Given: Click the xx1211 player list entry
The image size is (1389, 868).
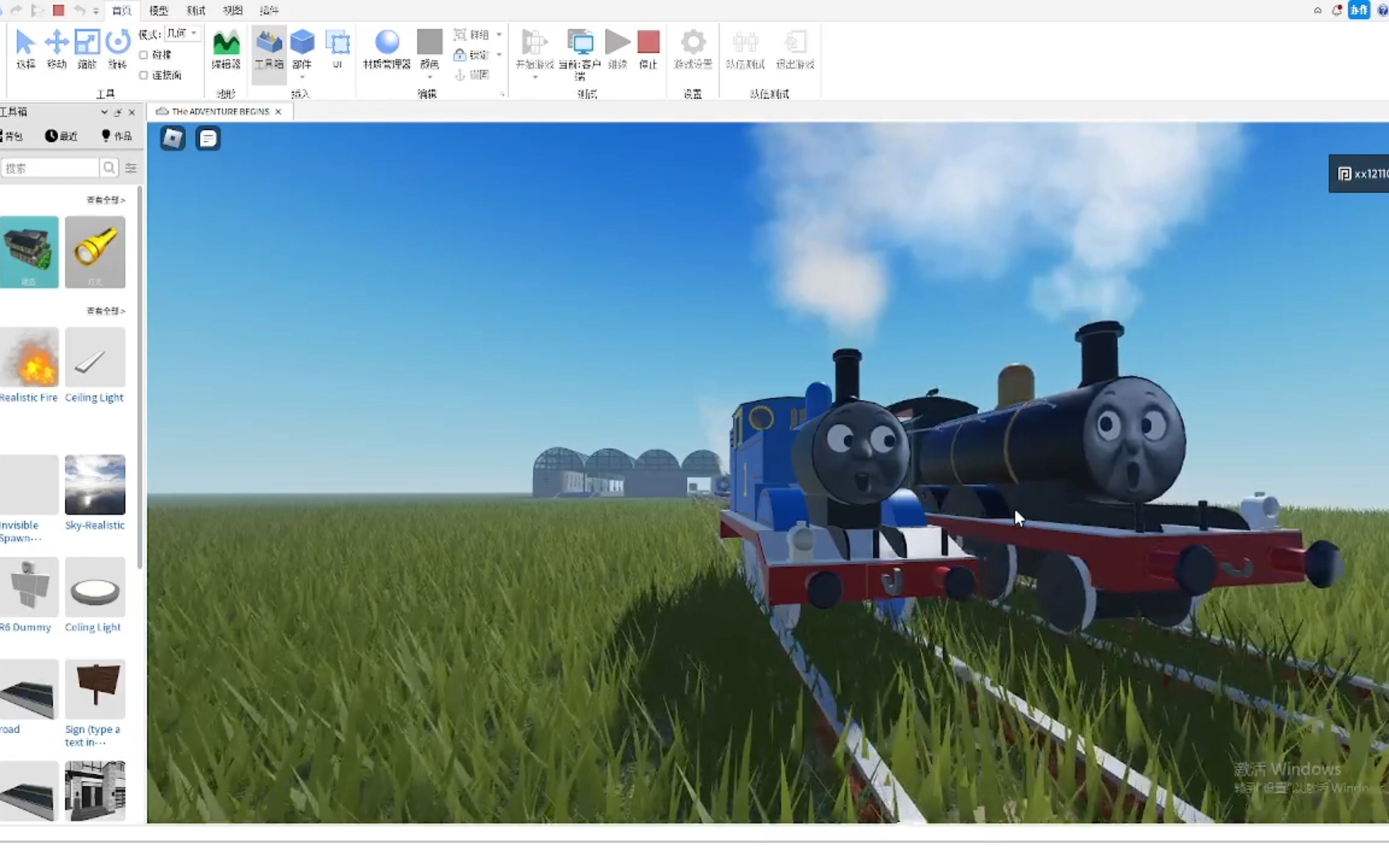Looking at the screenshot, I should coord(1359,173).
